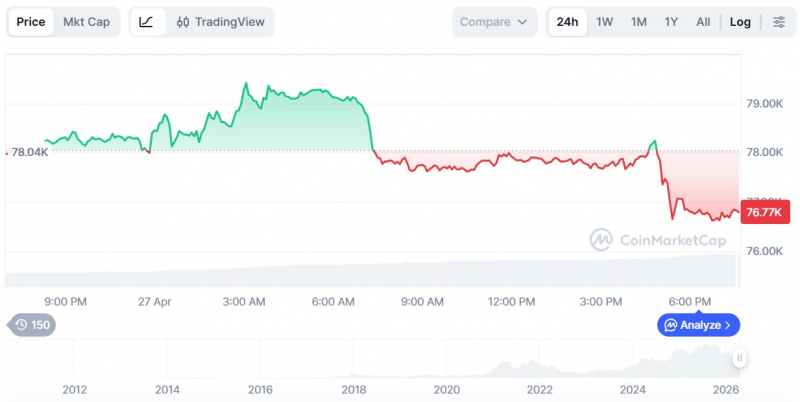Open chart settings sliders icon
Viewport: 800px width, 402px height.
tap(779, 22)
